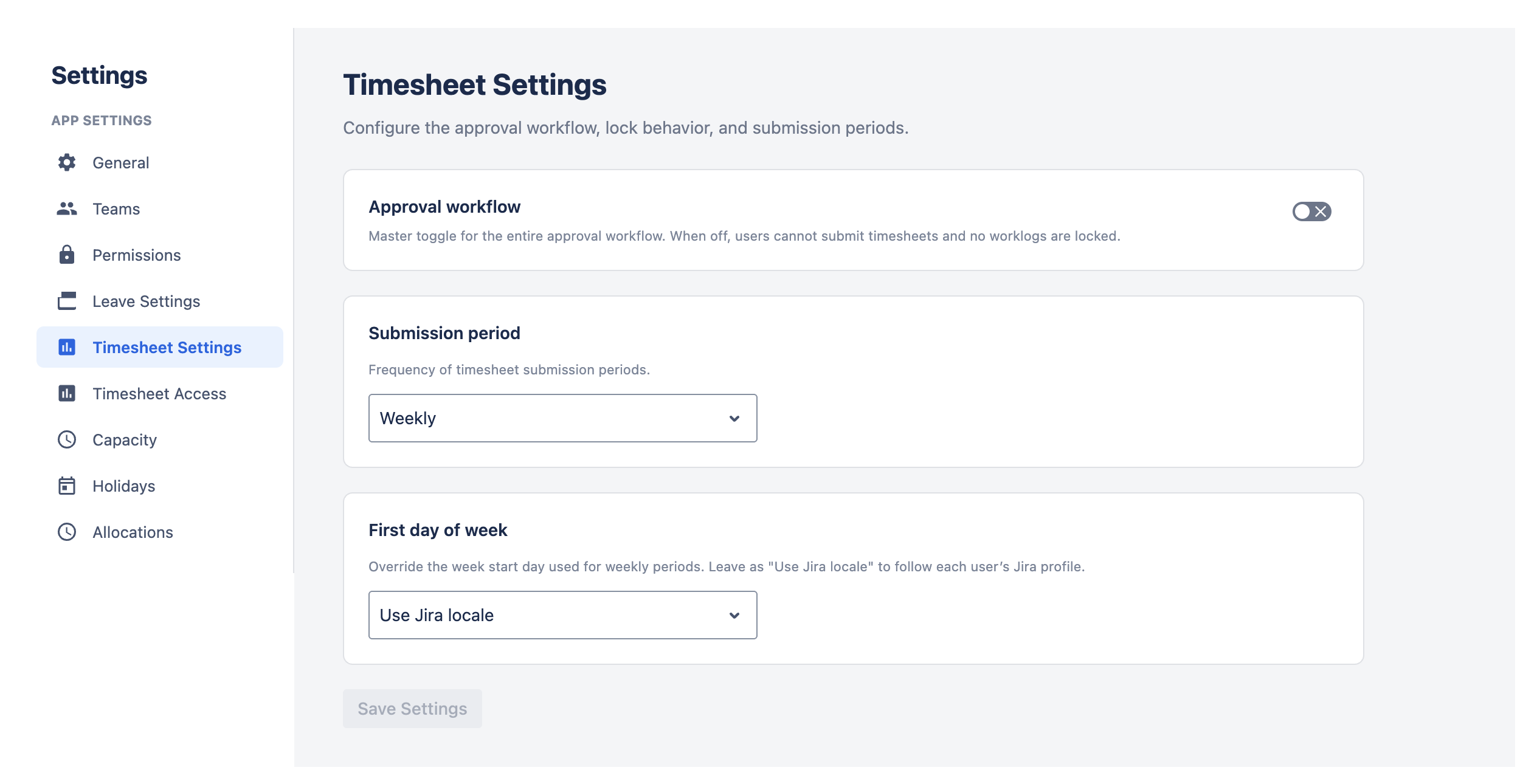Enable the Approval workflow toggle
The width and height of the screenshot is (1537, 784).
(x=1312, y=211)
